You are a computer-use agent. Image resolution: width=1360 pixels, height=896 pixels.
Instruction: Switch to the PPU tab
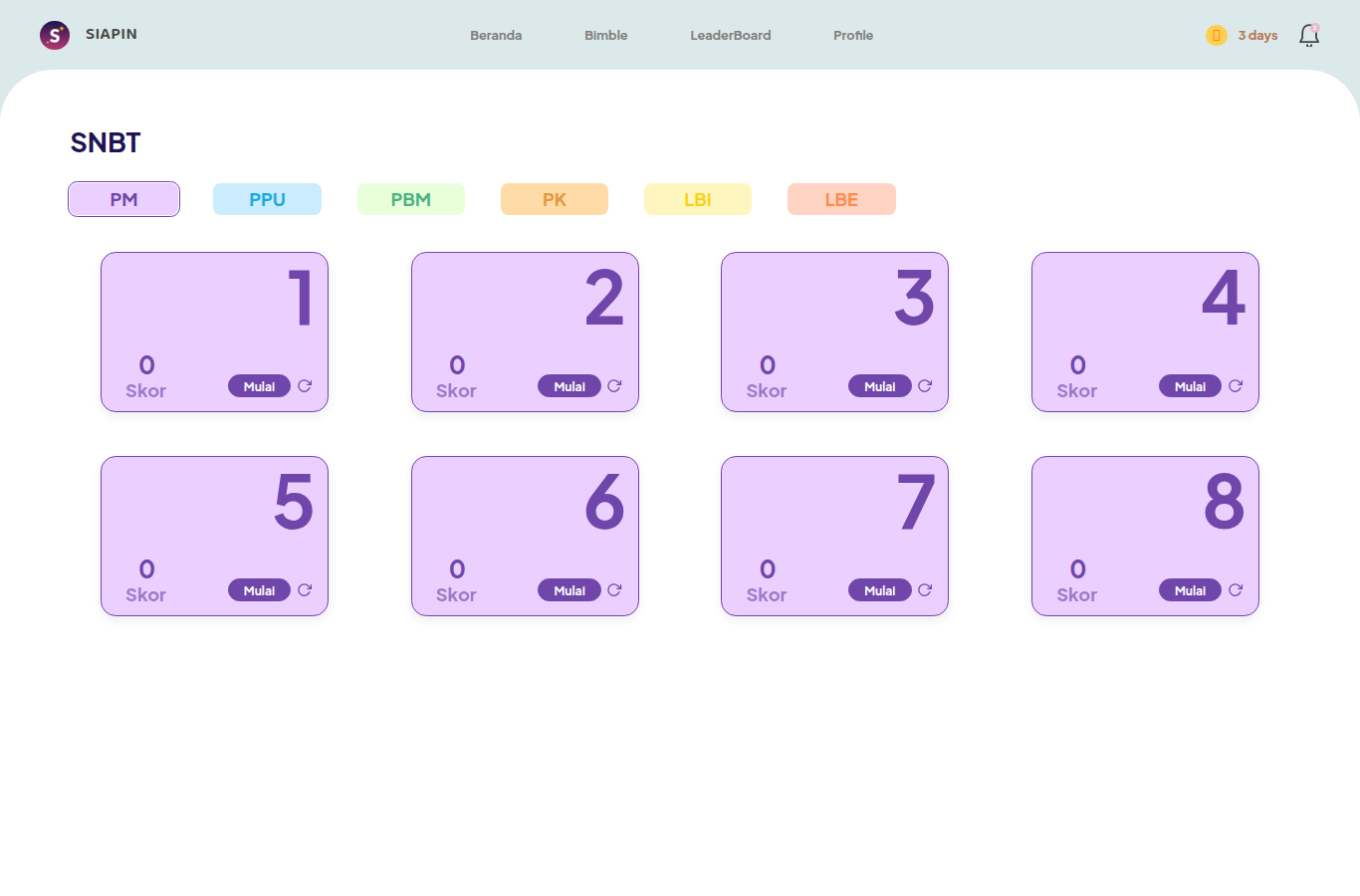tap(267, 199)
